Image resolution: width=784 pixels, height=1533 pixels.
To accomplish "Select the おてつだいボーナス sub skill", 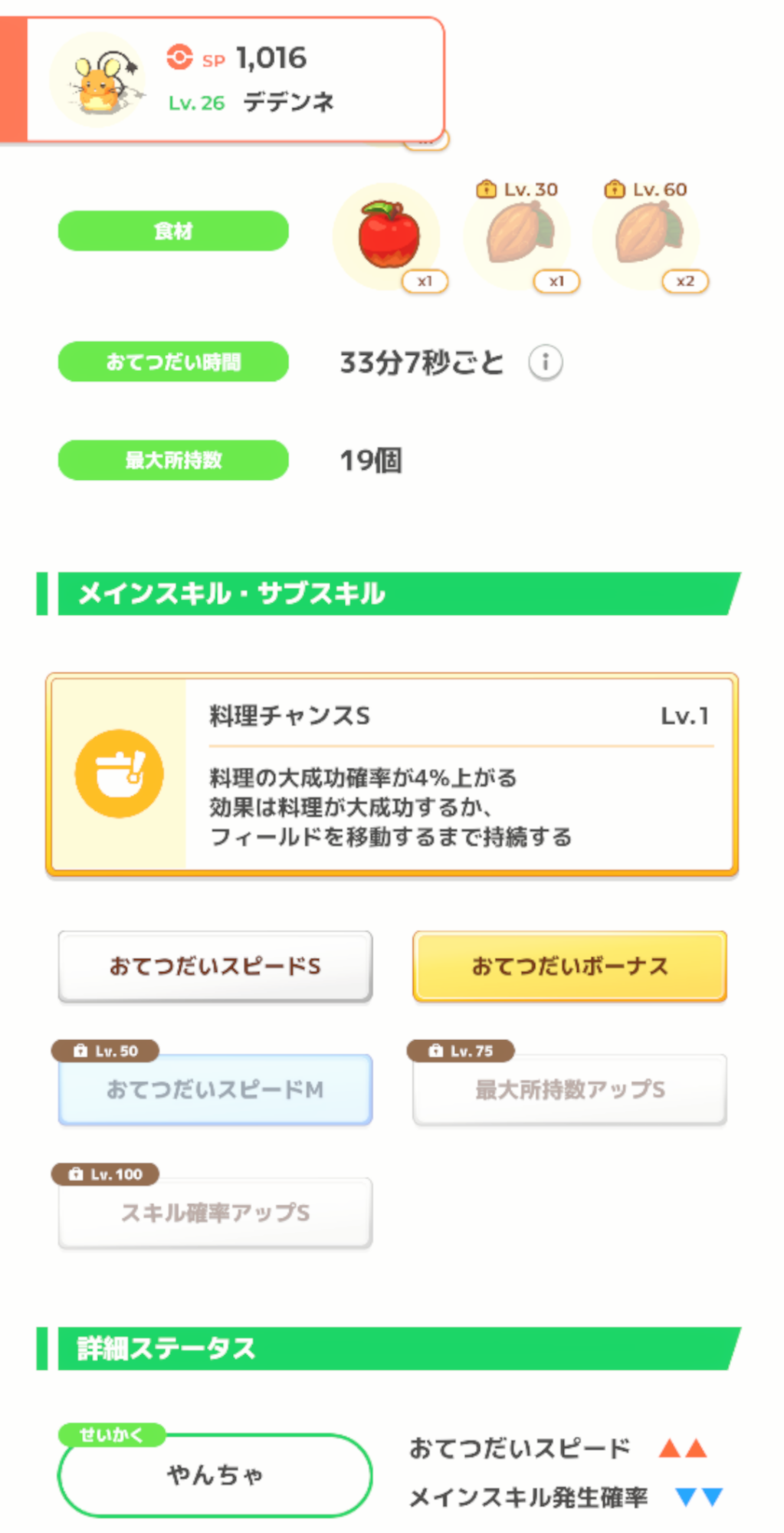I will pyautogui.click(x=569, y=966).
